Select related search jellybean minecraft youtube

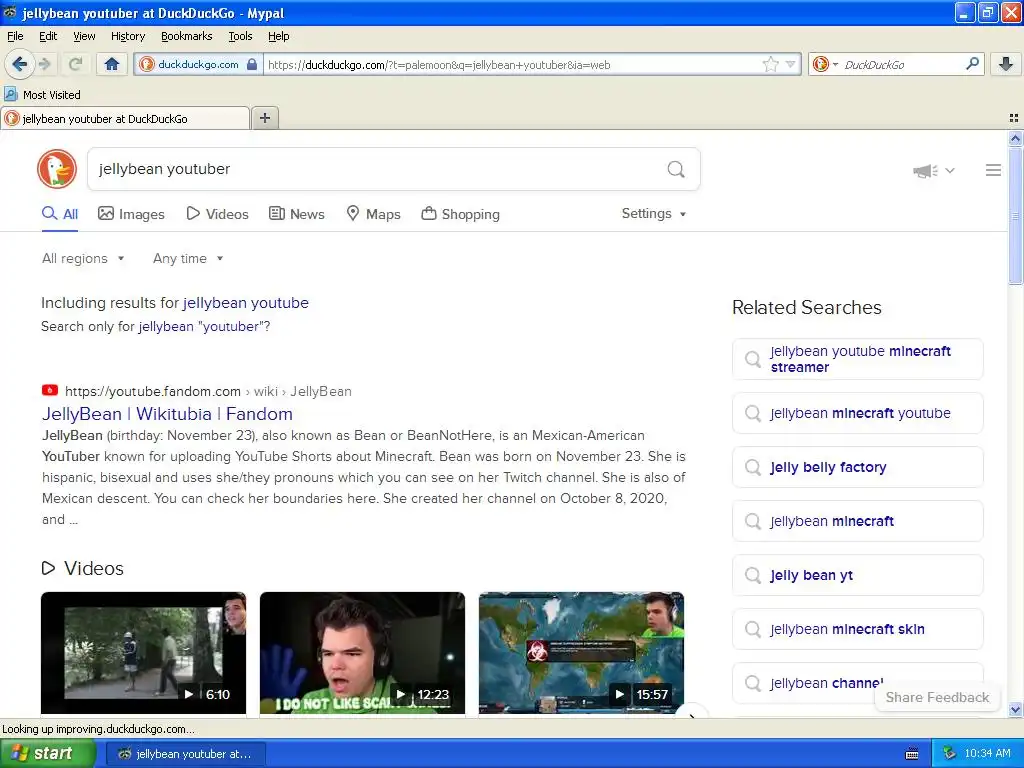coord(857,413)
